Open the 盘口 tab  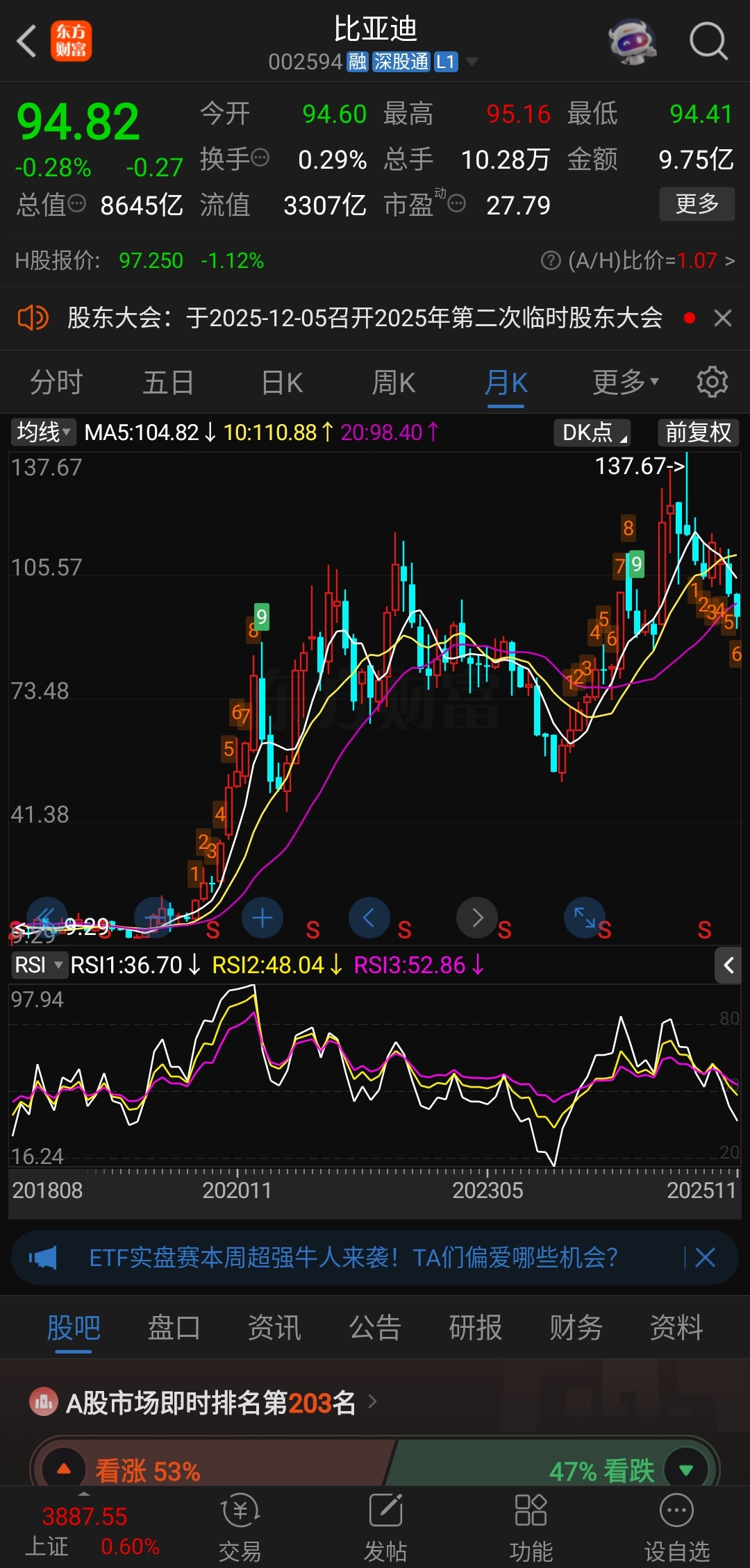pos(174,1328)
